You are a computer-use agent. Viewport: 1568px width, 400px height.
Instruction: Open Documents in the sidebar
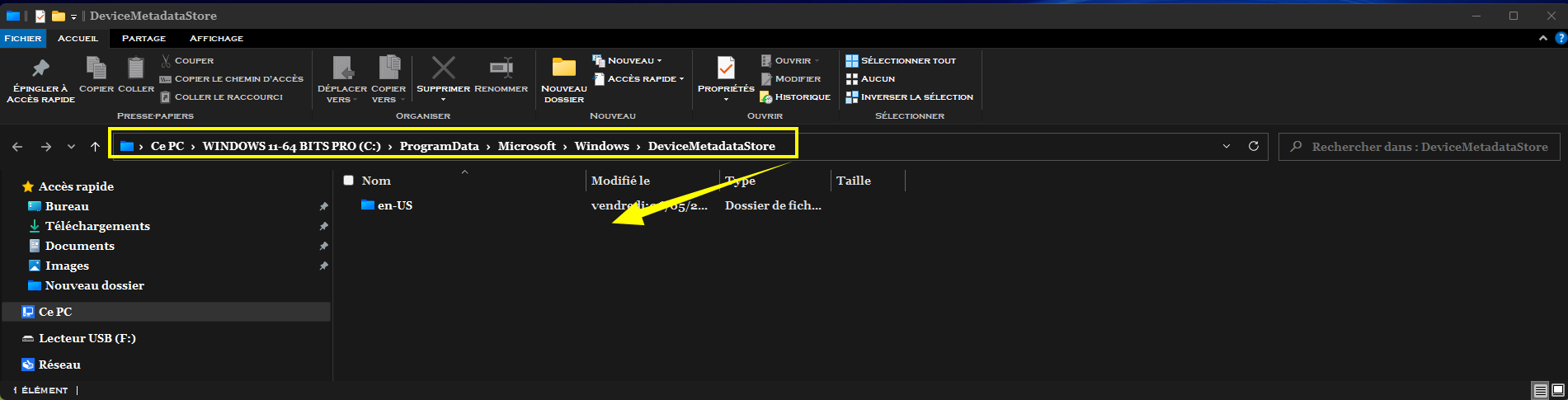79,246
